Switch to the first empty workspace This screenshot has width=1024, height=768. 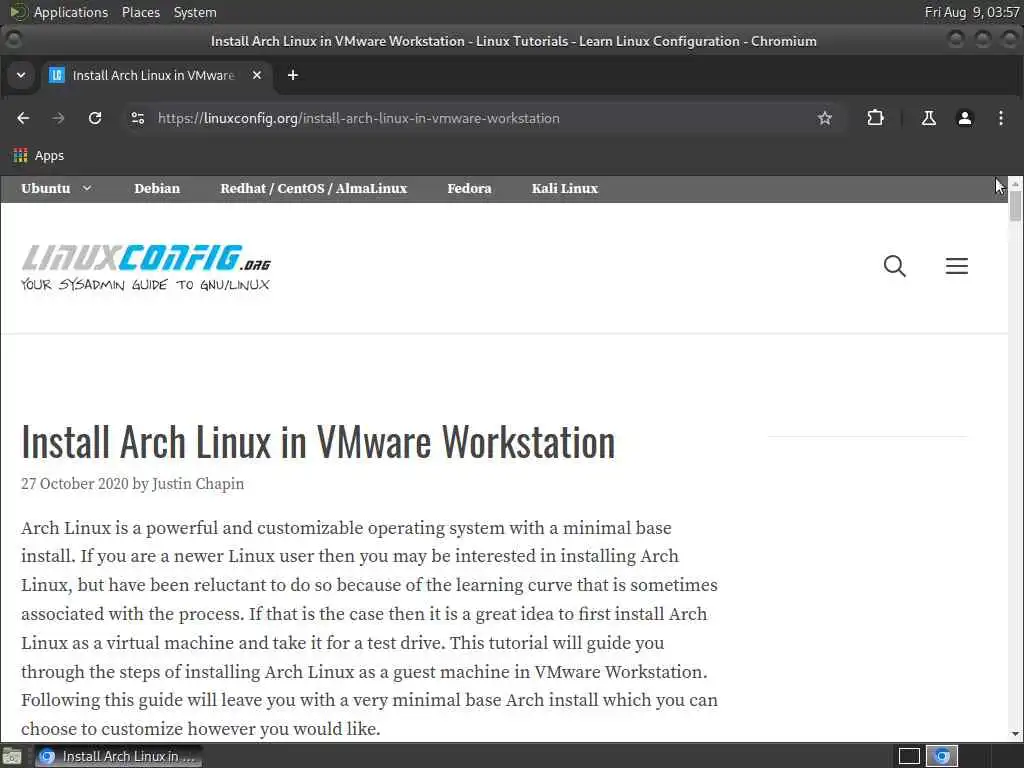coord(909,756)
